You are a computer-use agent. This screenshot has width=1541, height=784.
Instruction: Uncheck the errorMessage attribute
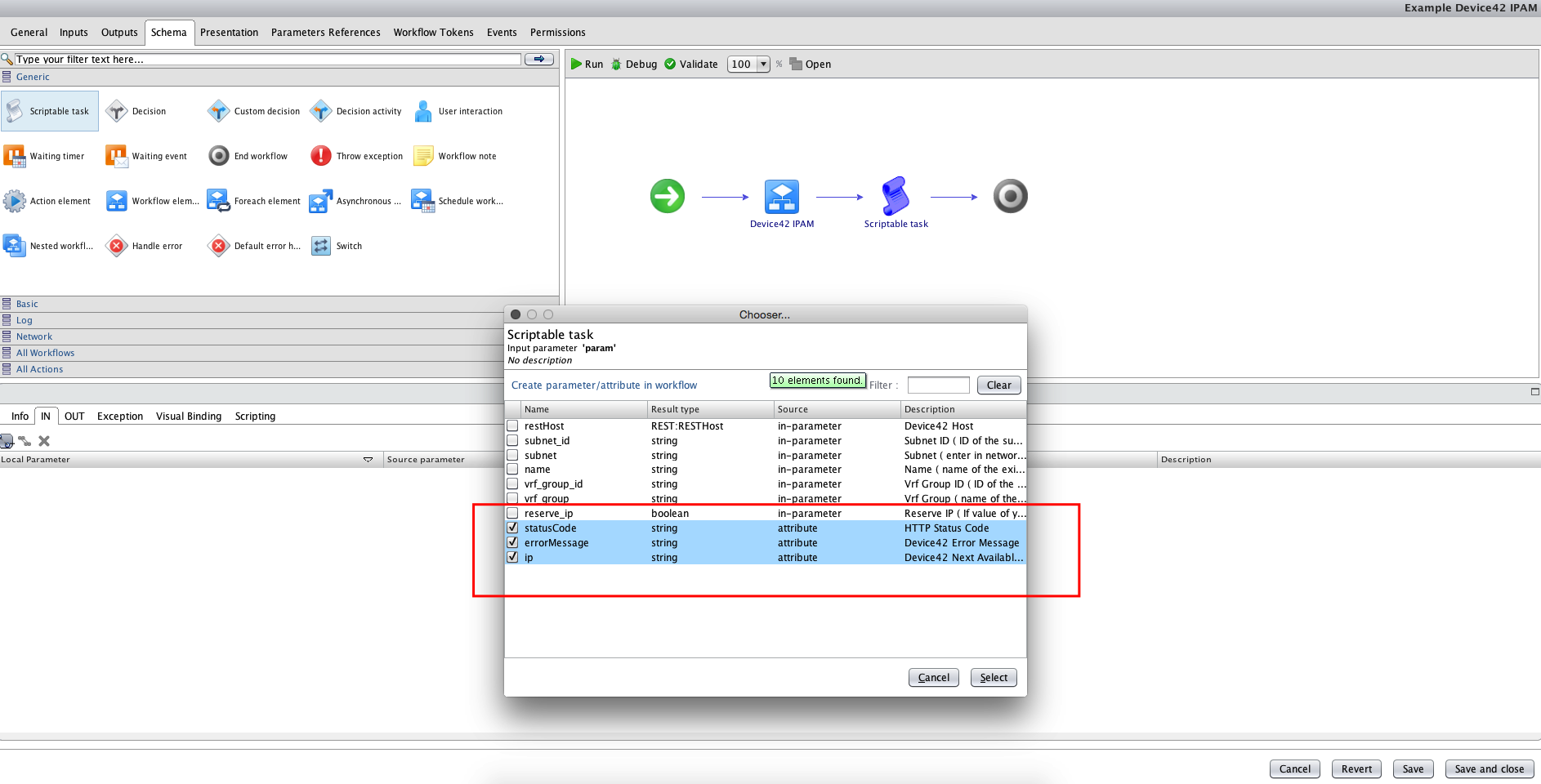(x=513, y=542)
